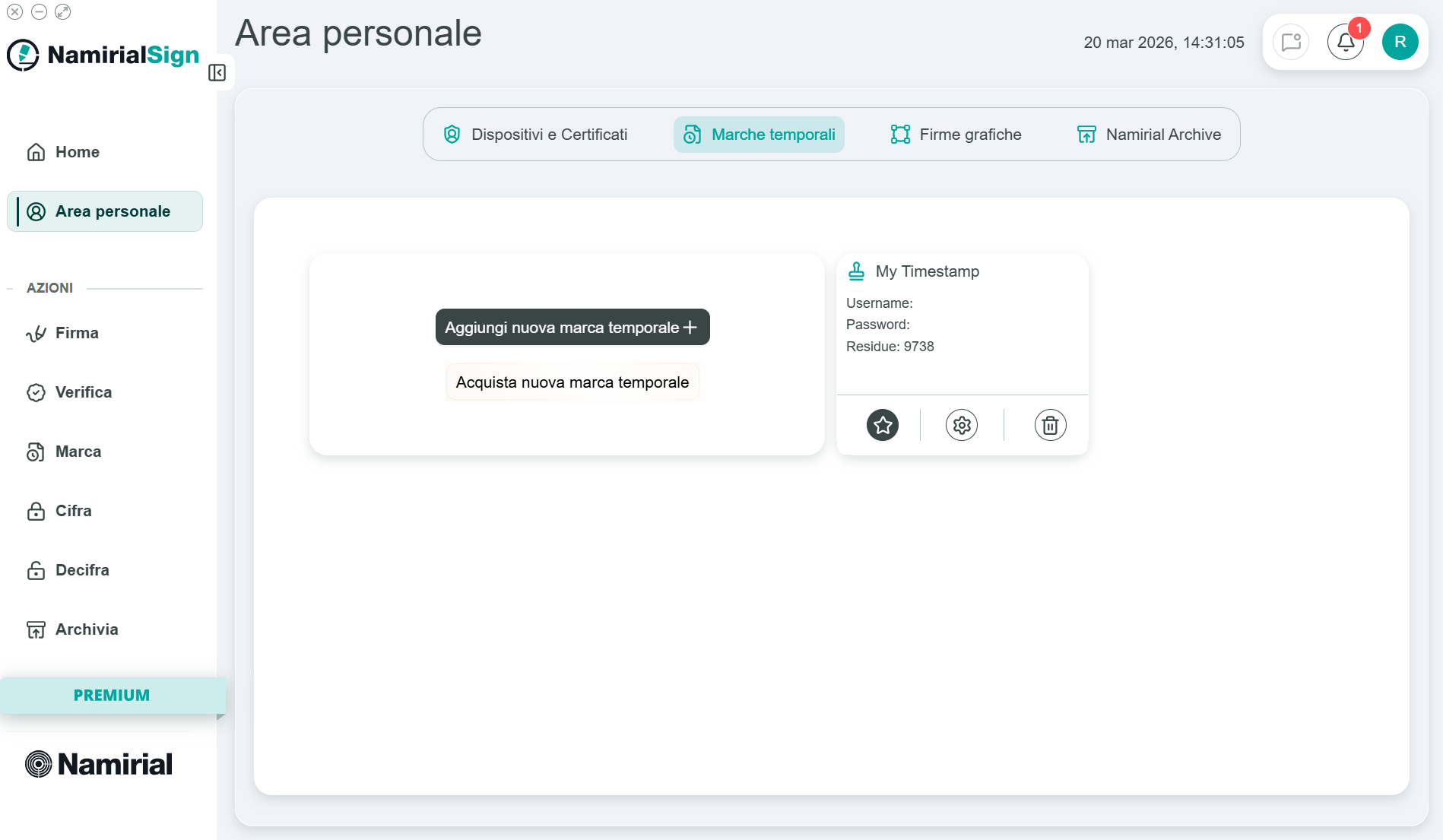Click the Username: label
The height and width of the screenshot is (840, 1443).
coord(880,303)
